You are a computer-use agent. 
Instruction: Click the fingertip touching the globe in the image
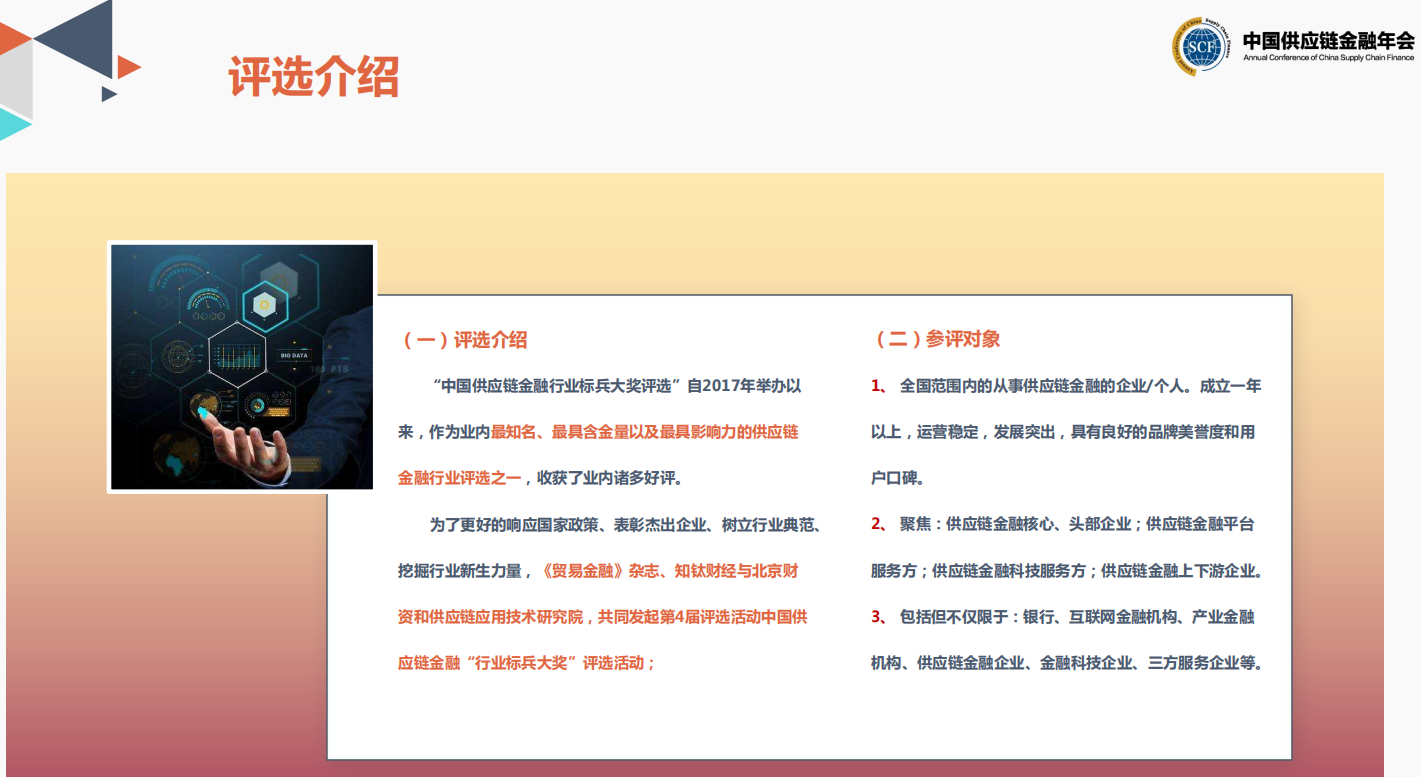click(x=207, y=412)
